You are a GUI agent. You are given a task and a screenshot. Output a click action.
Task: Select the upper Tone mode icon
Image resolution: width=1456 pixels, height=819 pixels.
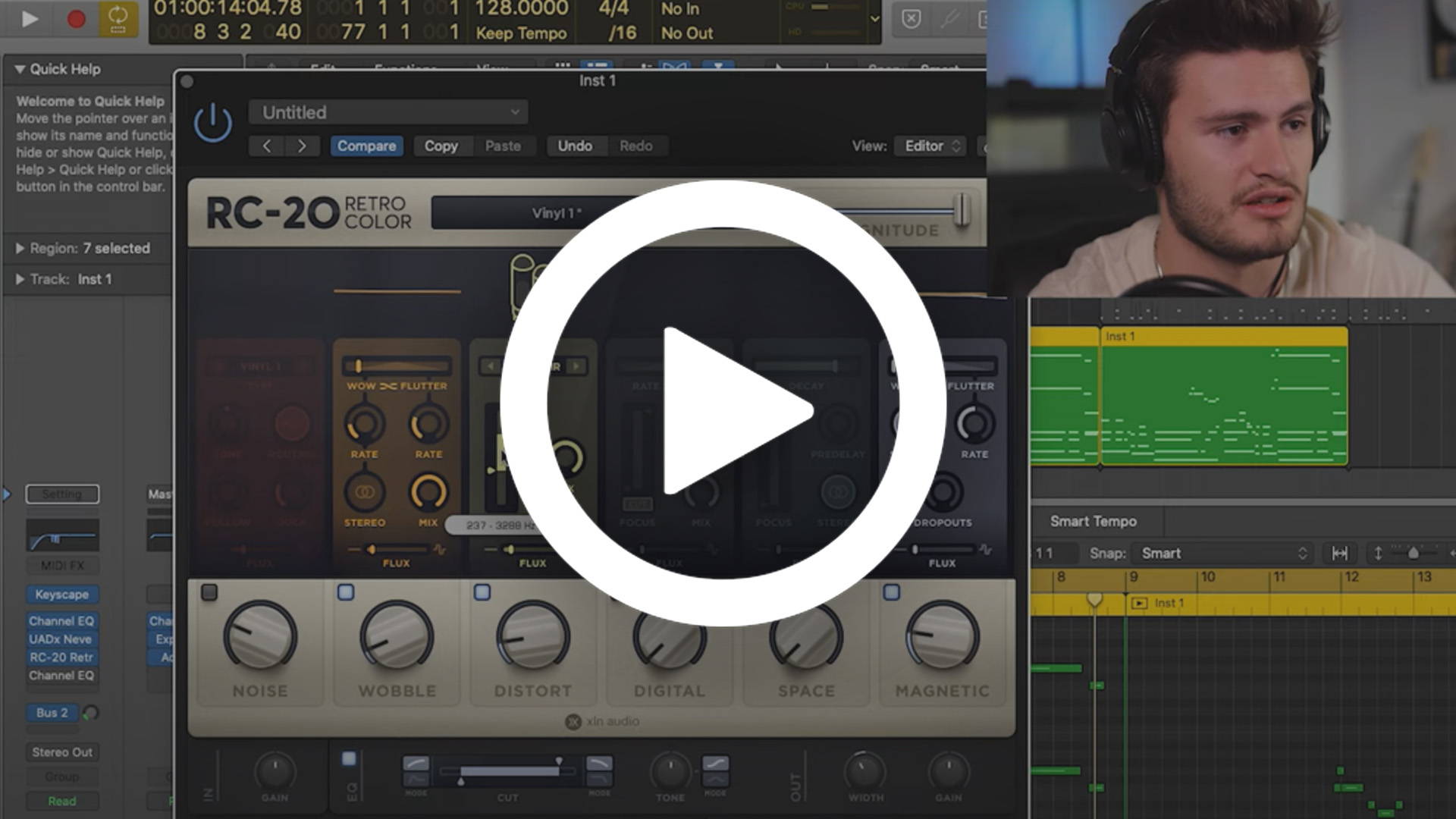715,763
